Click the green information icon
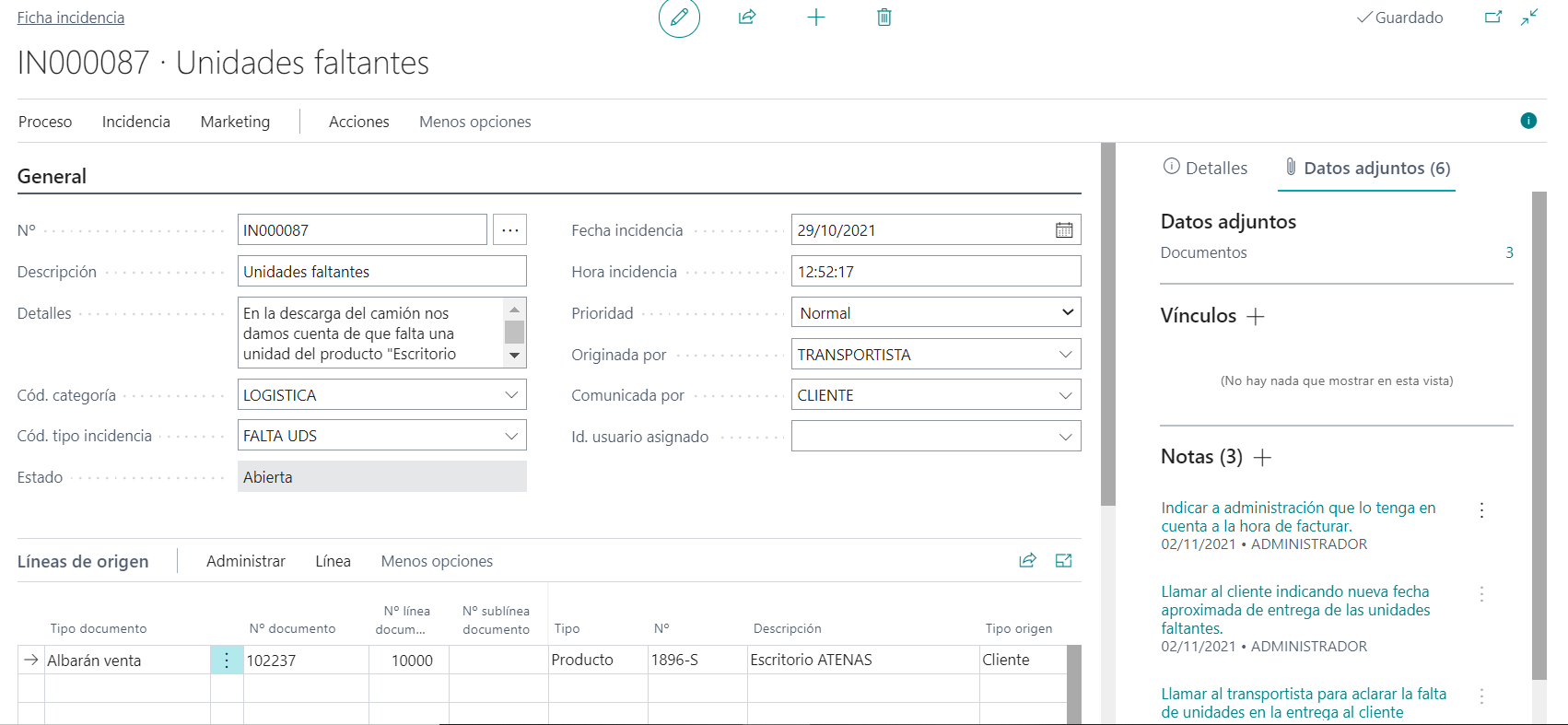Image resolution: width=1568 pixels, height=725 pixels. coord(1528,121)
